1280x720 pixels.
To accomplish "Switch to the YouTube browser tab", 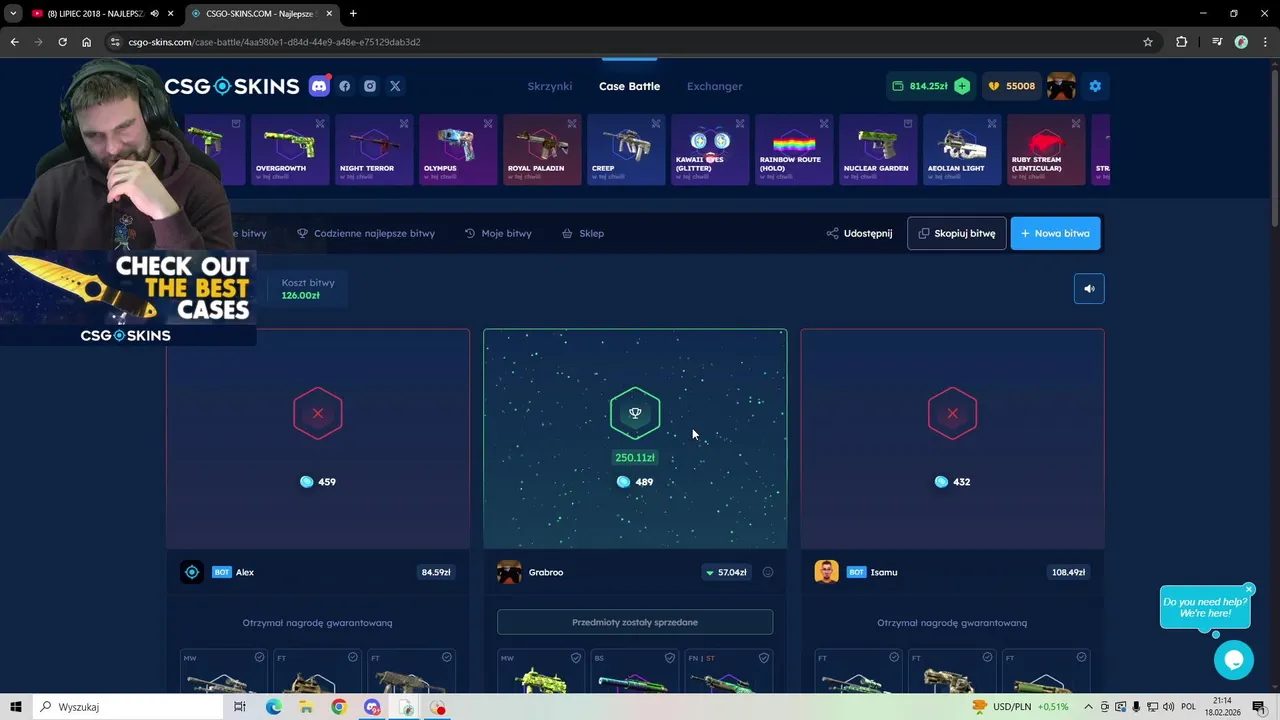I will coord(100,13).
